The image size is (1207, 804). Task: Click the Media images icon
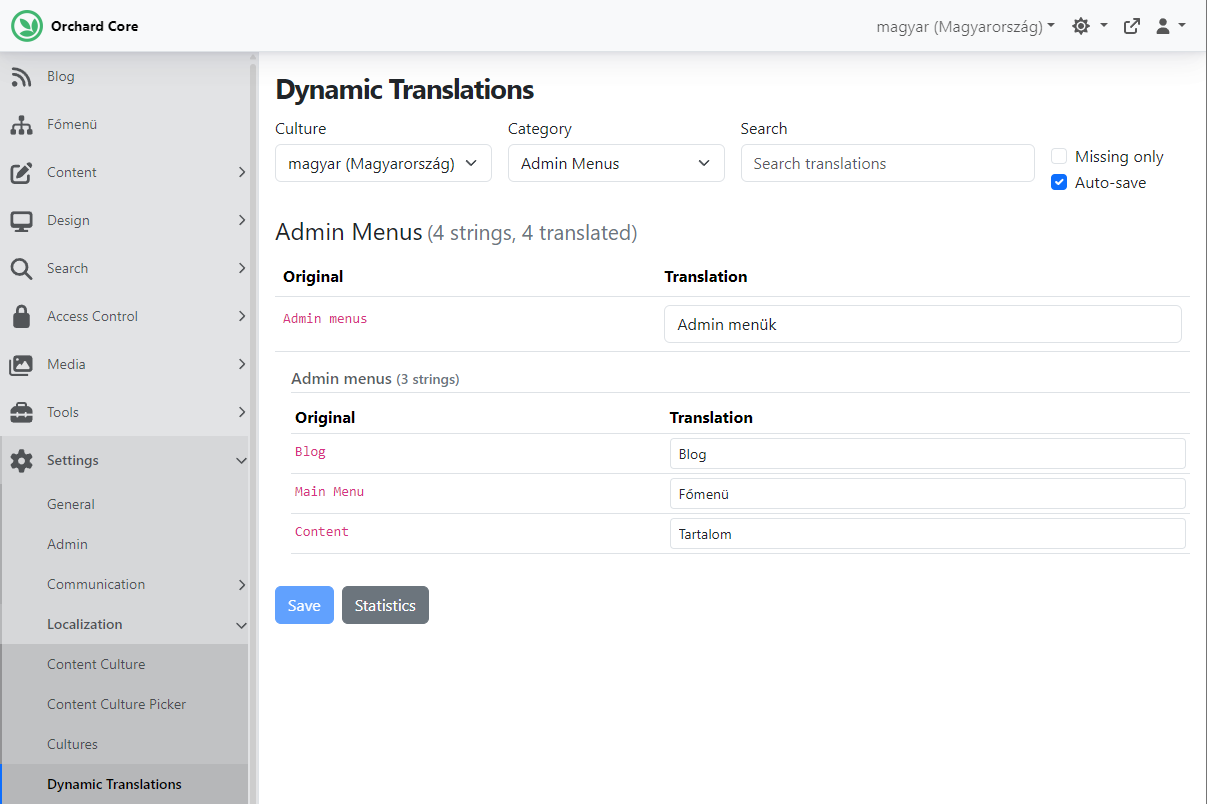click(x=21, y=364)
